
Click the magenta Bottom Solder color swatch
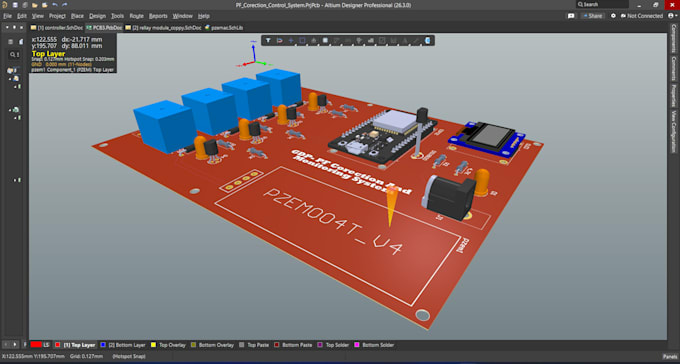[357, 345]
